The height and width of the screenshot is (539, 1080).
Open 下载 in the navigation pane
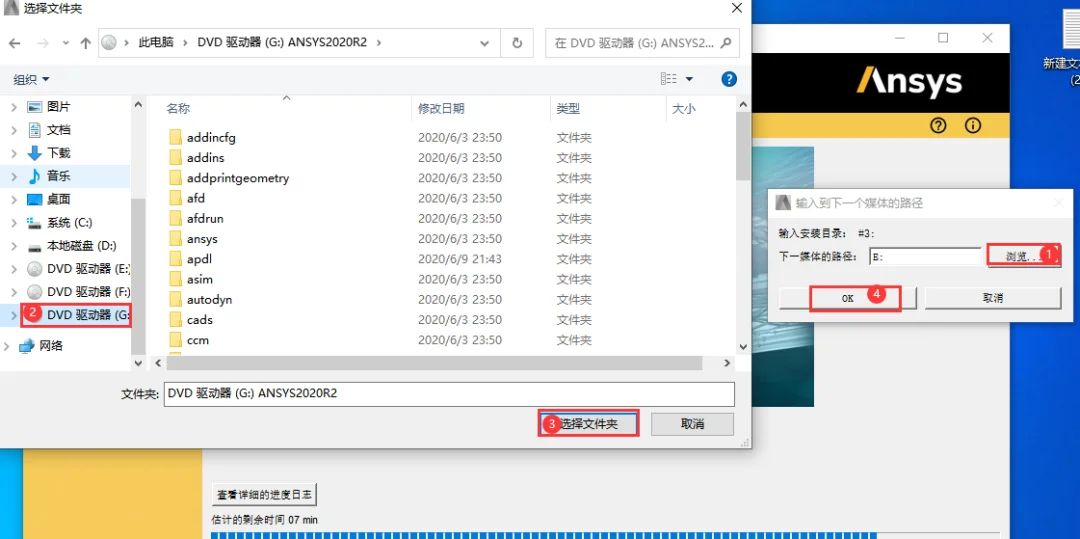point(58,153)
